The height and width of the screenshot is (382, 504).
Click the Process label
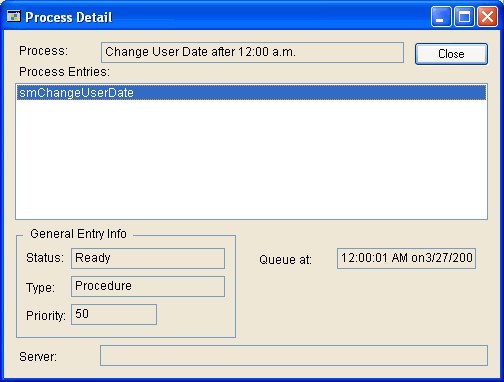(43, 51)
